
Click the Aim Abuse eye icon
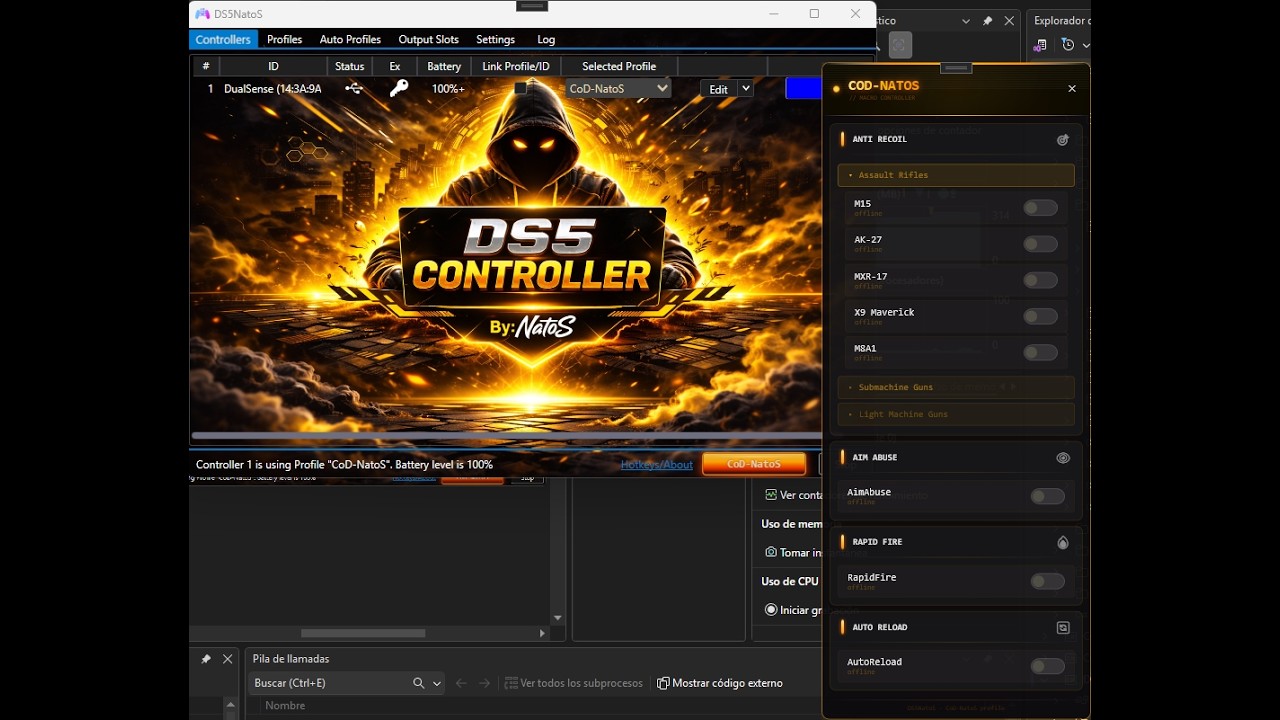pos(1063,458)
